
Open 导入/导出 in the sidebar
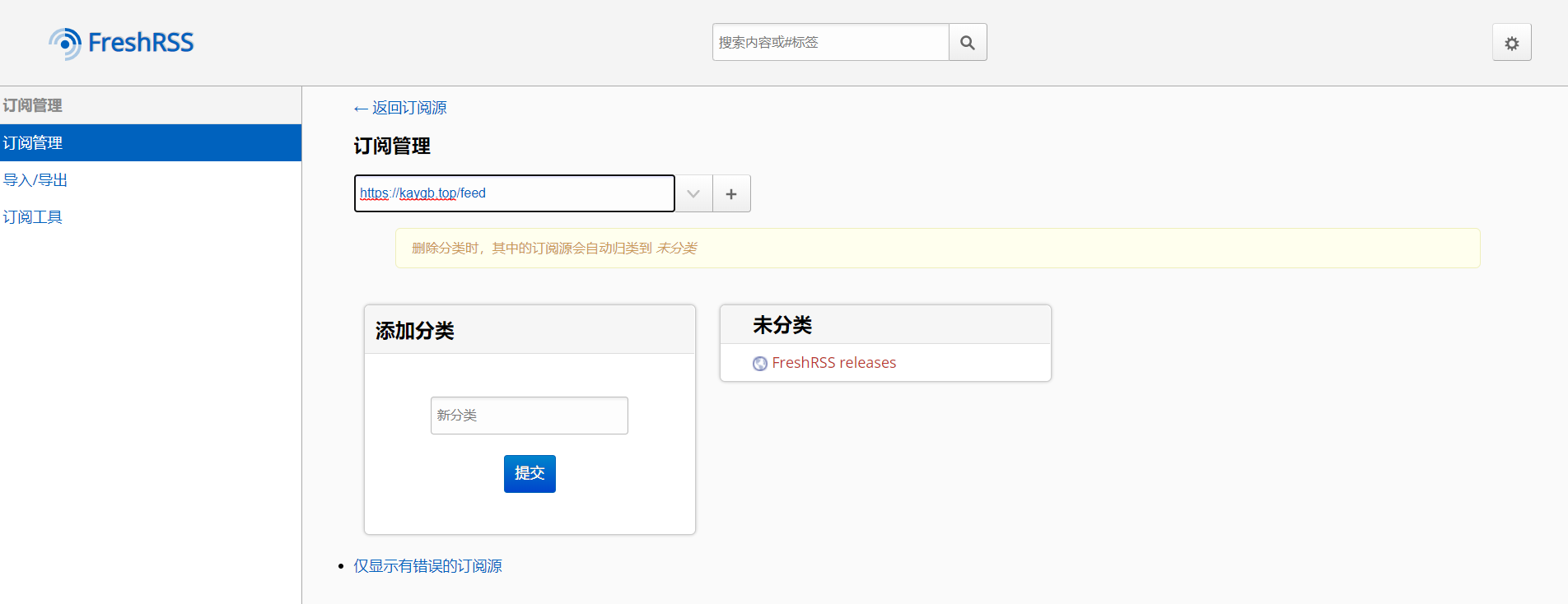[35, 180]
